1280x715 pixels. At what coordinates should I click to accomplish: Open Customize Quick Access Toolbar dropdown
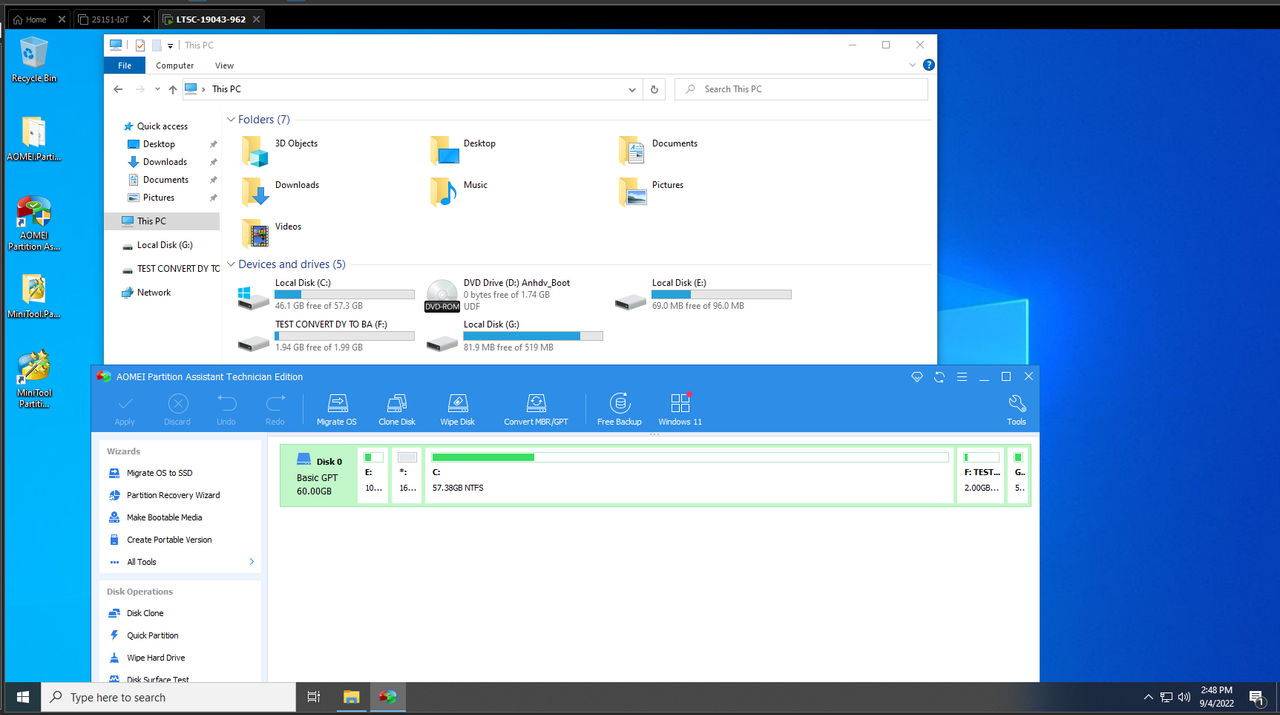171,45
